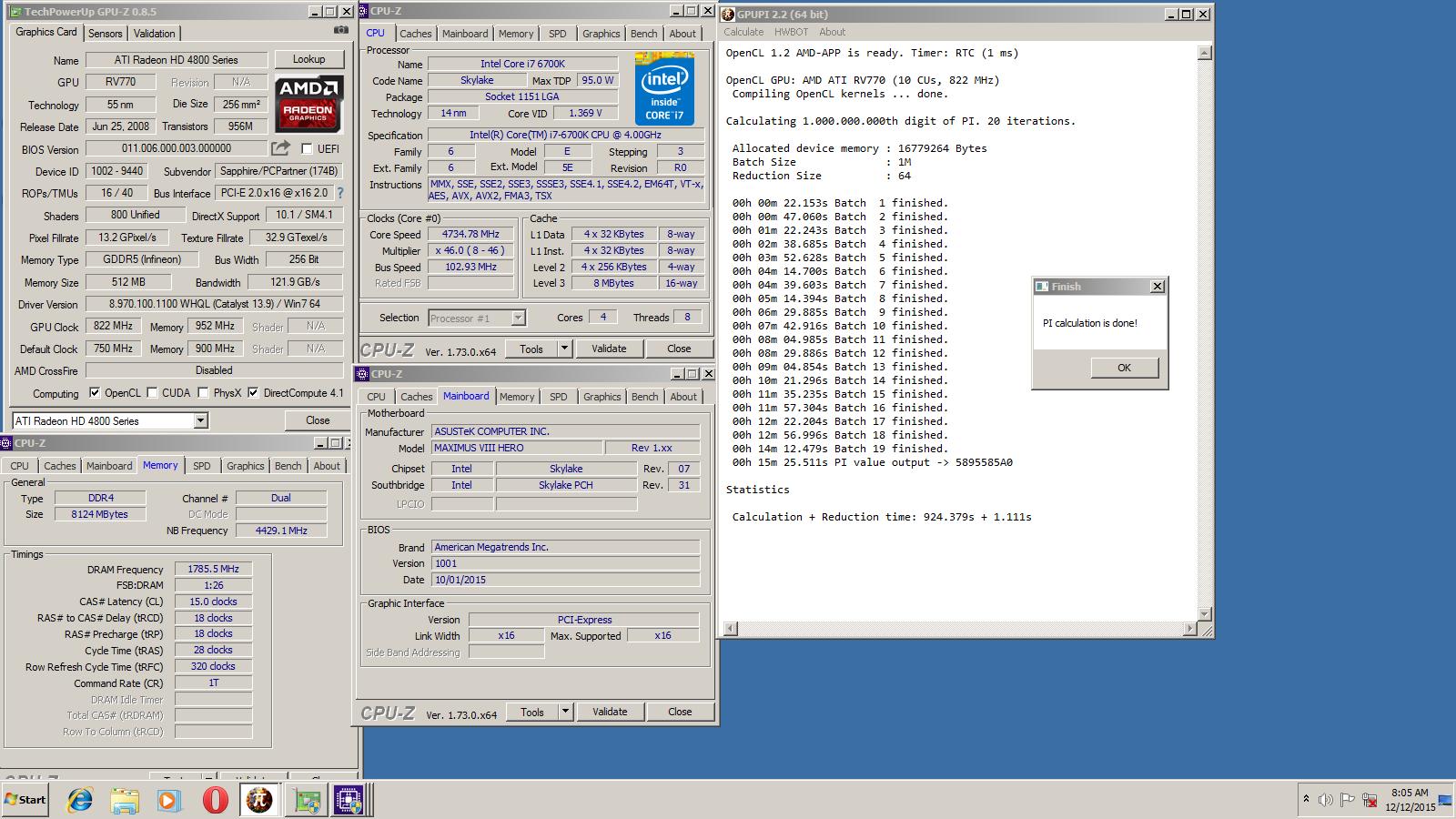This screenshot has width=1456, height=819.
Task: Click the MAXIMUS VIII HERO model field
Action: click(x=516, y=448)
